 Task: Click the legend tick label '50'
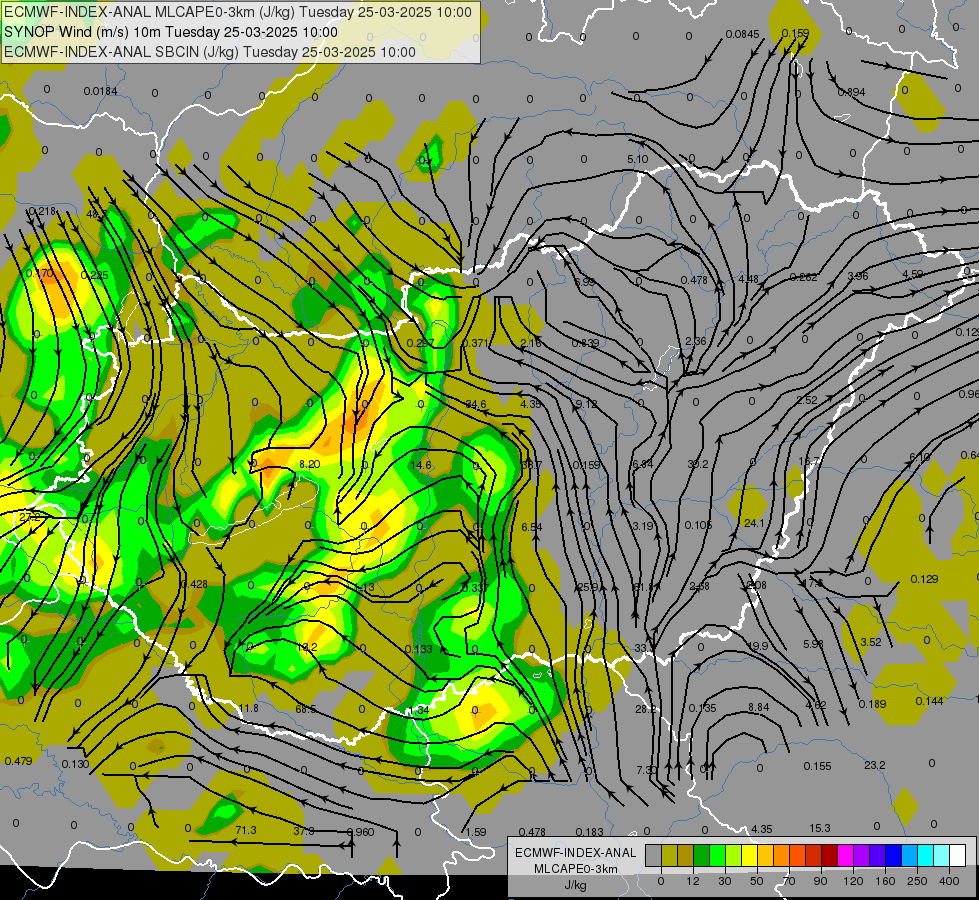(x=757, y=881)
